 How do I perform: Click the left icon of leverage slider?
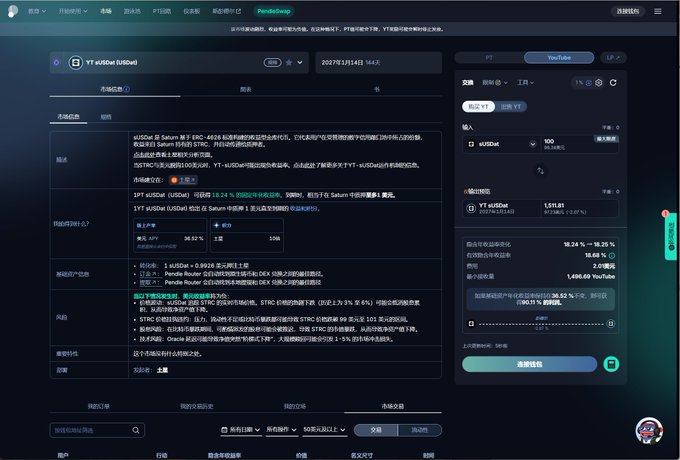click(471, 323)
